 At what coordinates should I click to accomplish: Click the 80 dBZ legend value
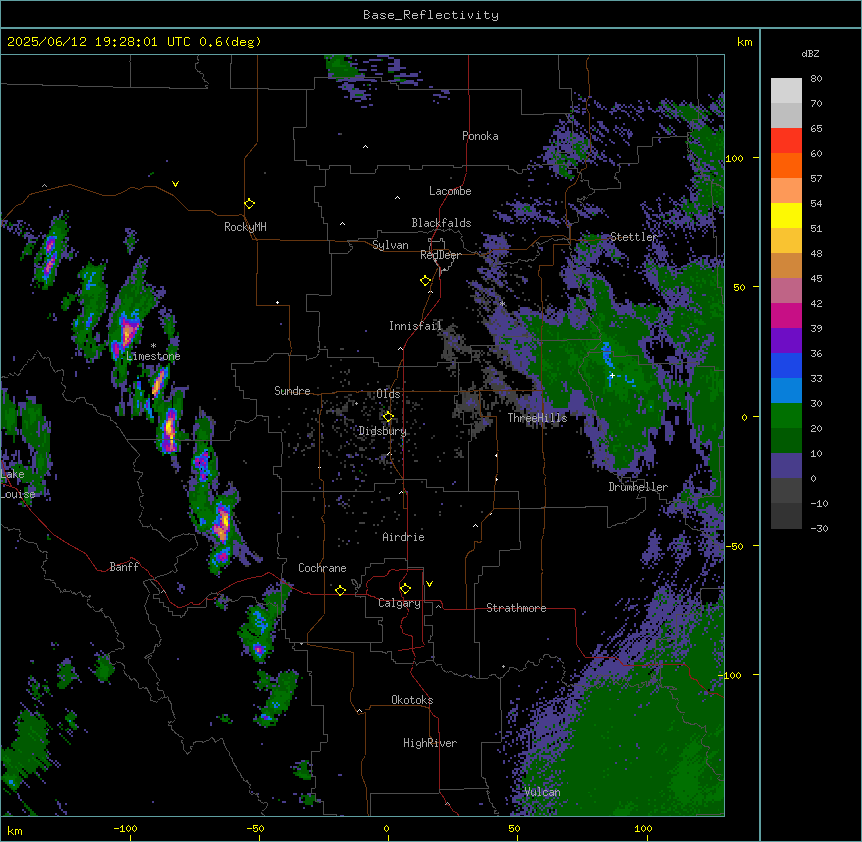pyautogui.click(x=816, y=79)
